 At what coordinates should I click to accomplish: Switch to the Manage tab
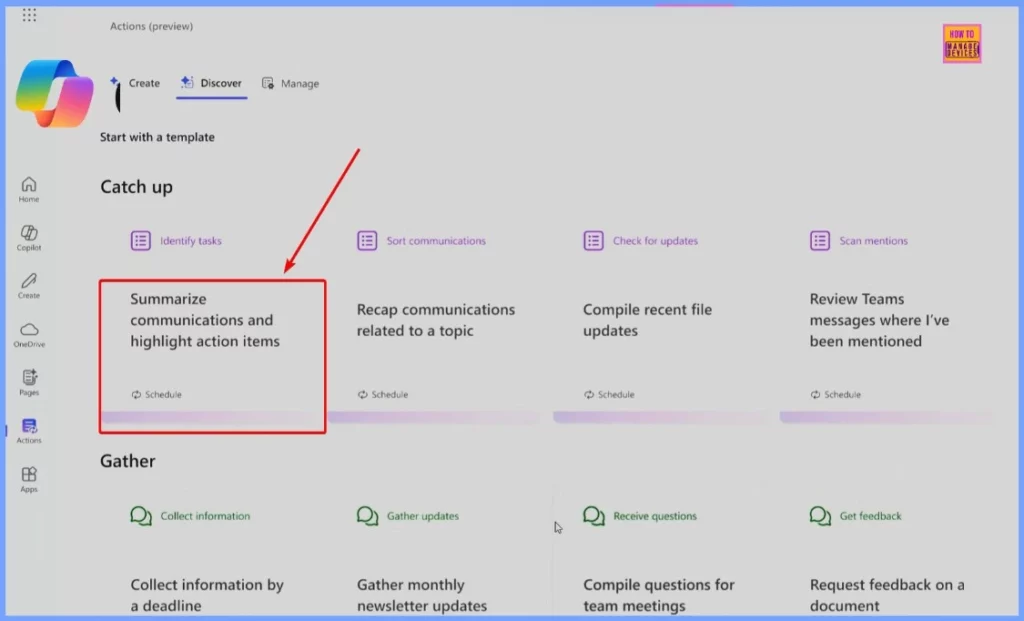coord(291,83)
